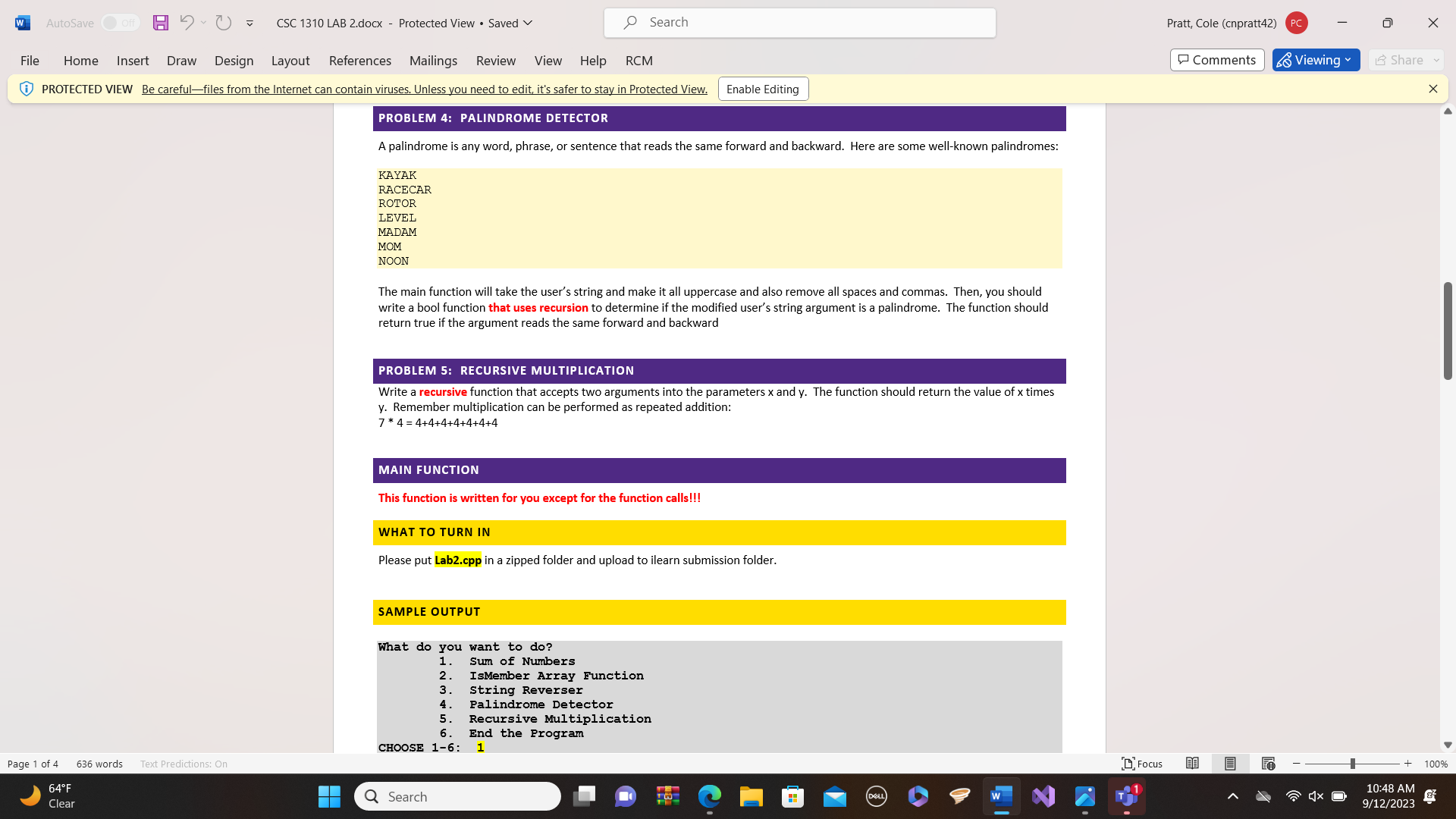
Task: Open the References ribbon tab
Action: click(359, 61)
